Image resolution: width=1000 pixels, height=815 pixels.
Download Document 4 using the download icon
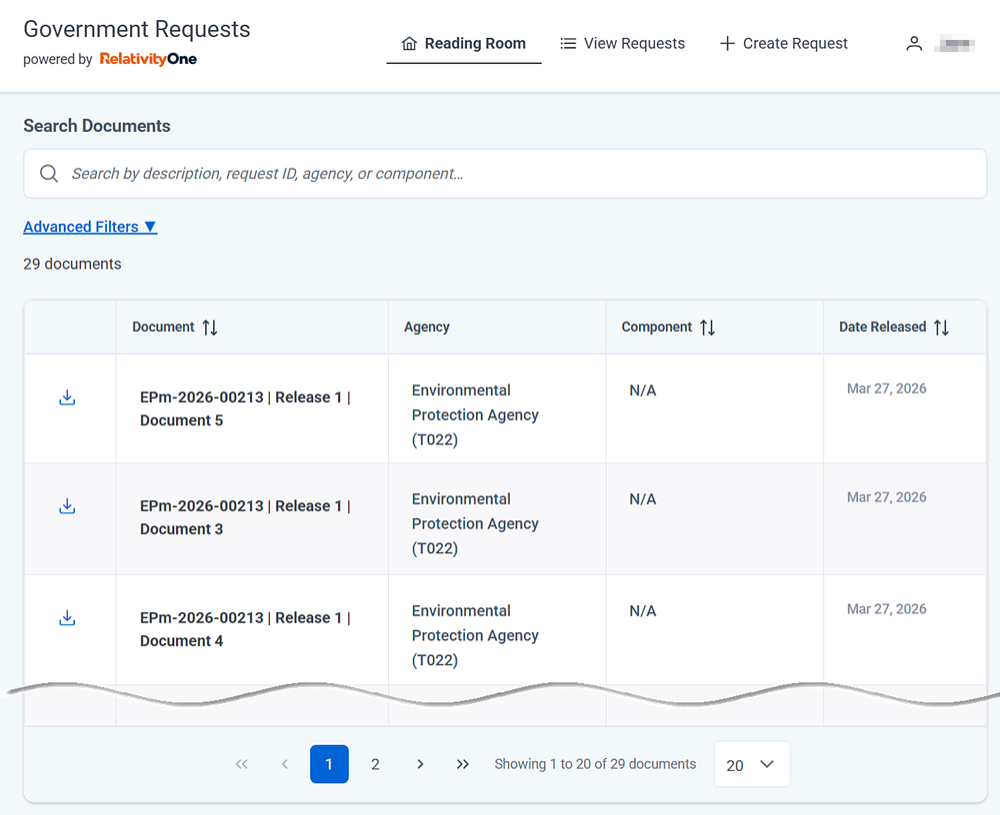pos(67,618)
